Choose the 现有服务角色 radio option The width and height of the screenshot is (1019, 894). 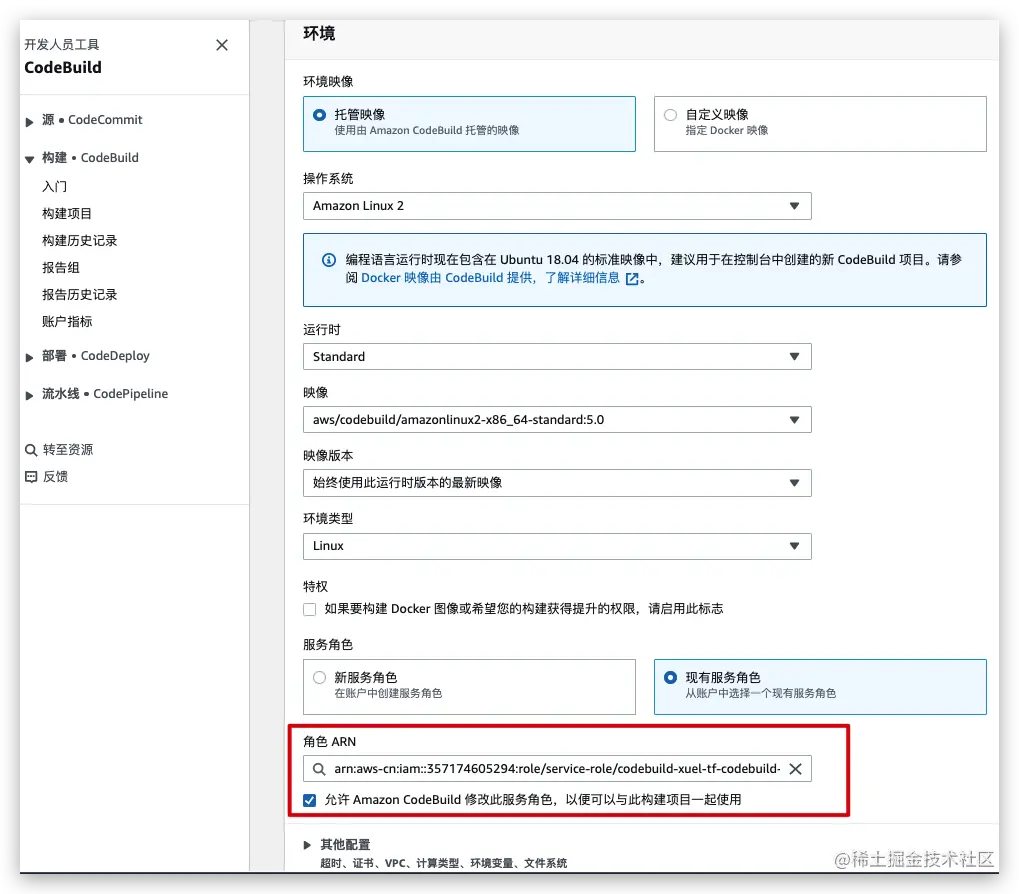point(670,678)
